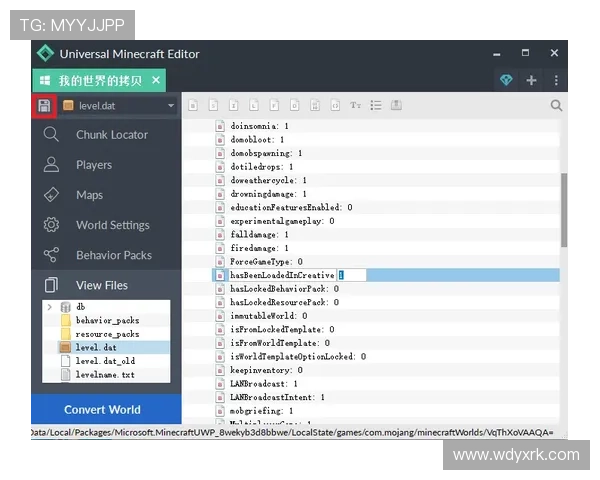Open the NBT search magnifier
600x480 pixels.
tap(556, 105)
